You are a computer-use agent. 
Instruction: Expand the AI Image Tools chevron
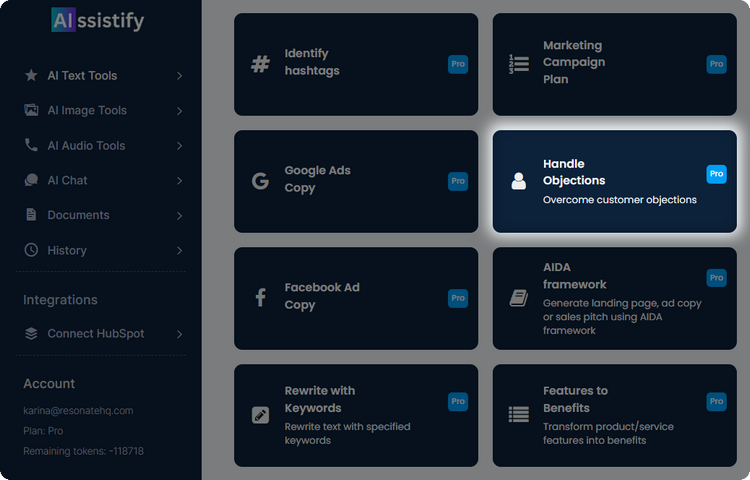[179, 111]
